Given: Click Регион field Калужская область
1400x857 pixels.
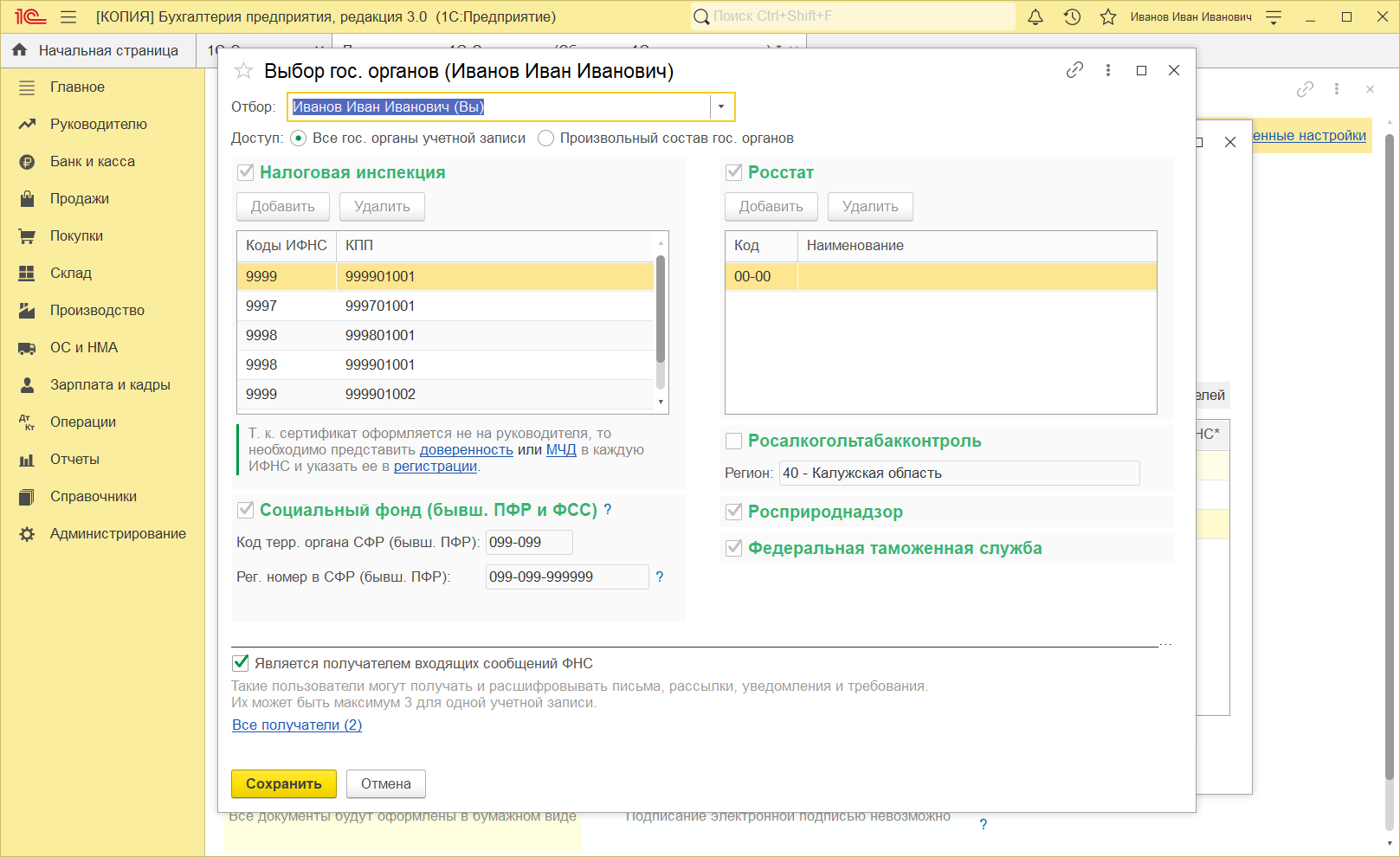Looking at the screenshot, I should (959, 474).
